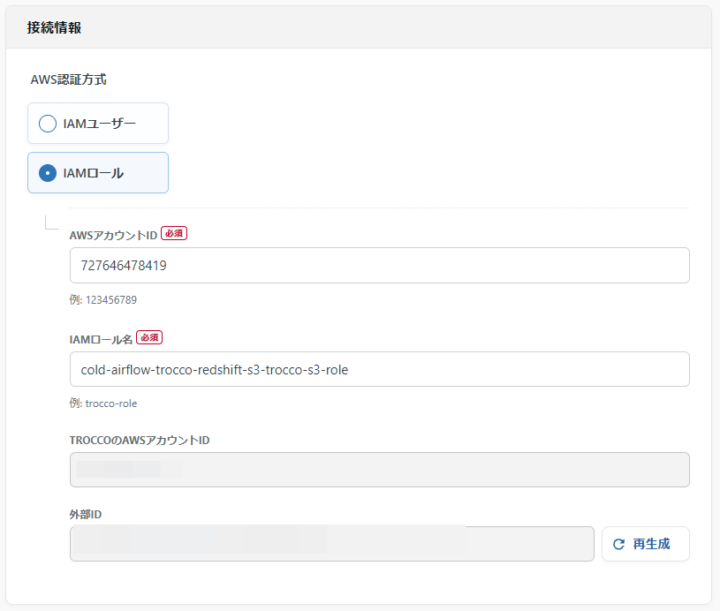Click the AWS認証方式 label
Screen dimensions: 720x611
(68, 80)
